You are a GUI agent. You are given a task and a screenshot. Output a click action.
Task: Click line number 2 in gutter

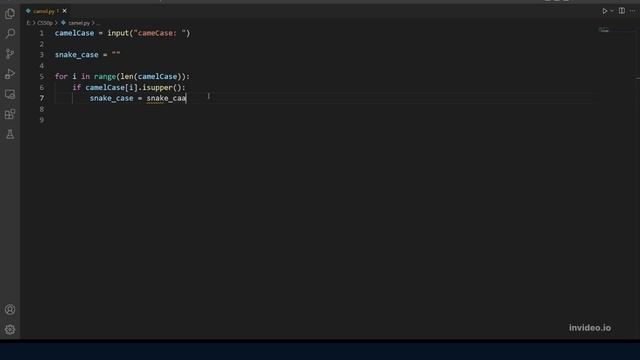42,44
